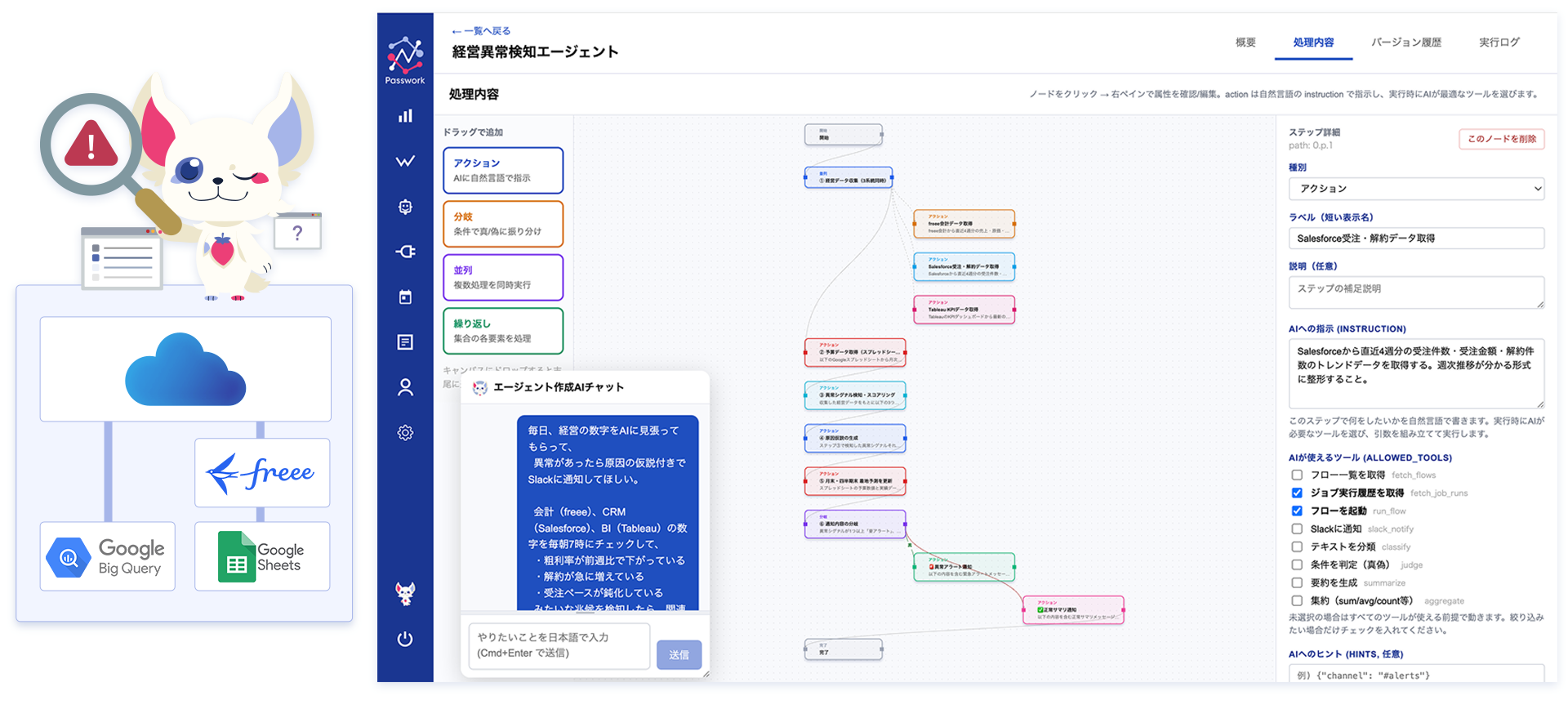Click the 経営異常検知エージェント page title
Viewport: 1568px width, 705px height.
tap(535, 52)
